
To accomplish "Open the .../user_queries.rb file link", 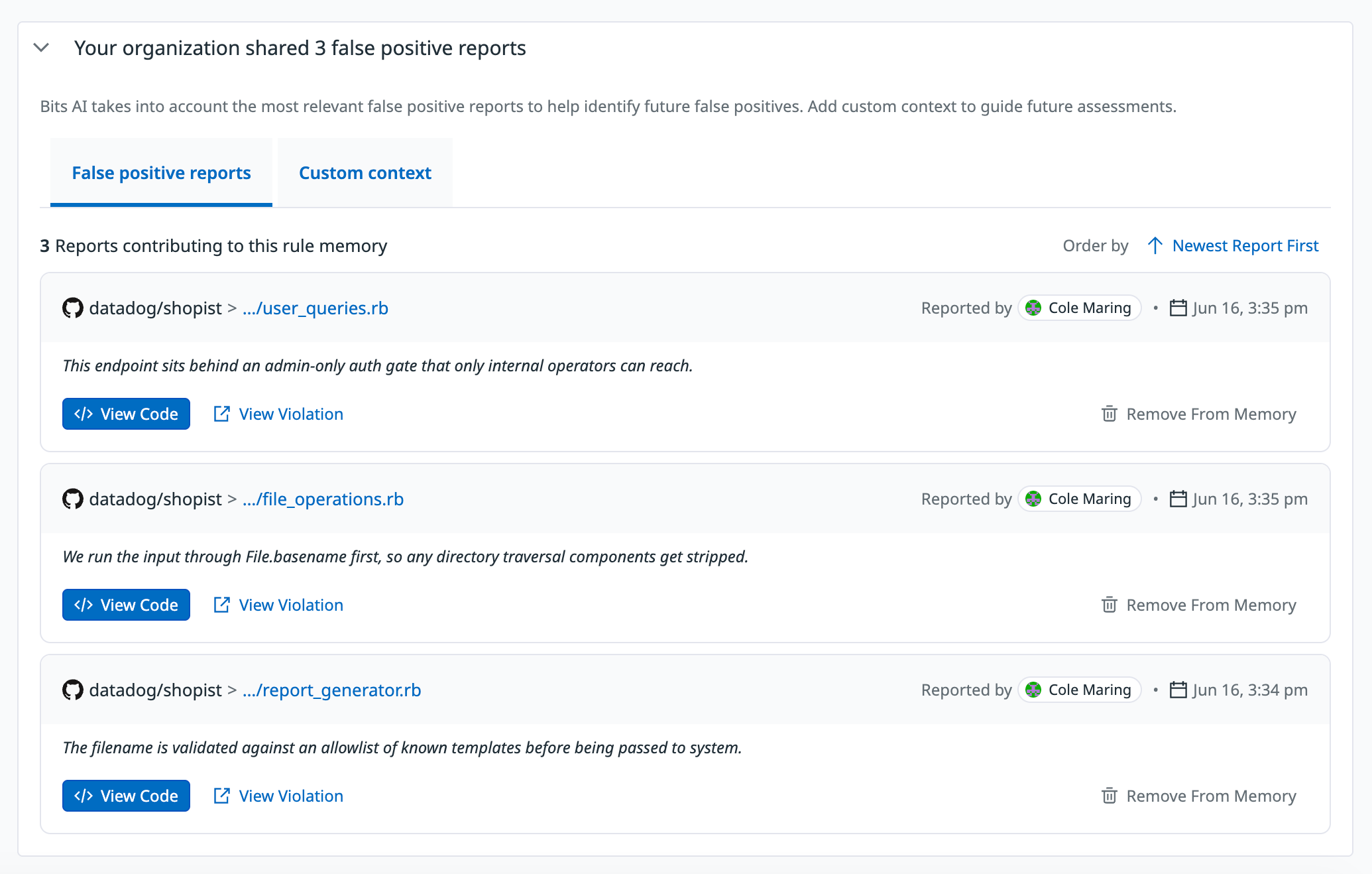I will [x=315, y=308].
